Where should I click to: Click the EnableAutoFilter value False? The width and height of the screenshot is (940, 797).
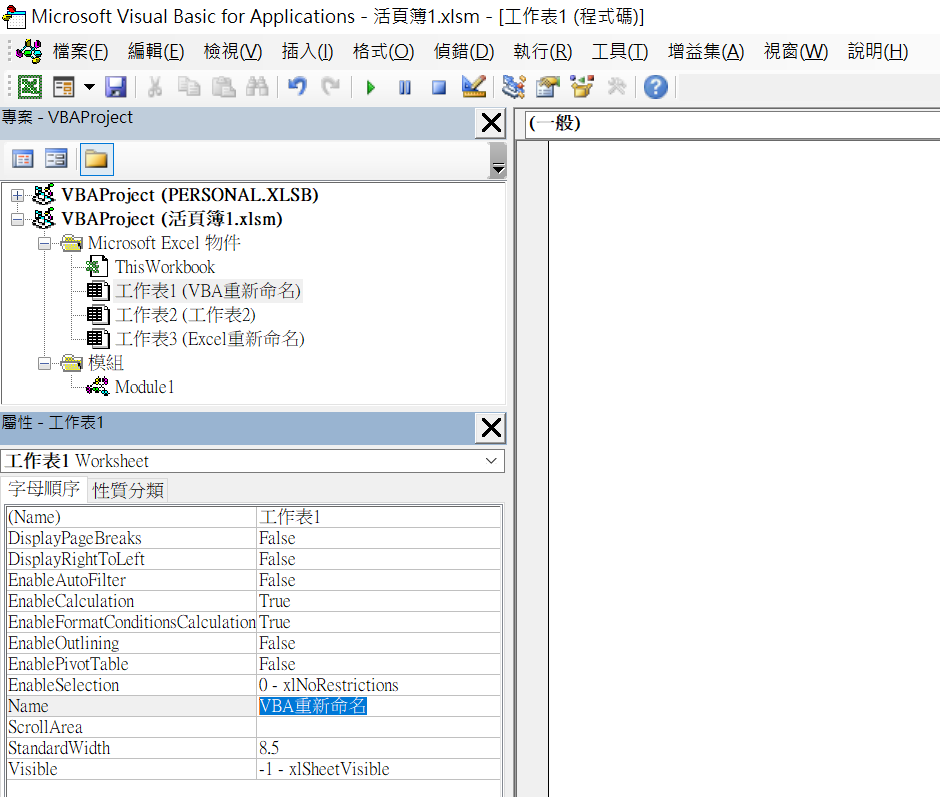pos(379,580)
